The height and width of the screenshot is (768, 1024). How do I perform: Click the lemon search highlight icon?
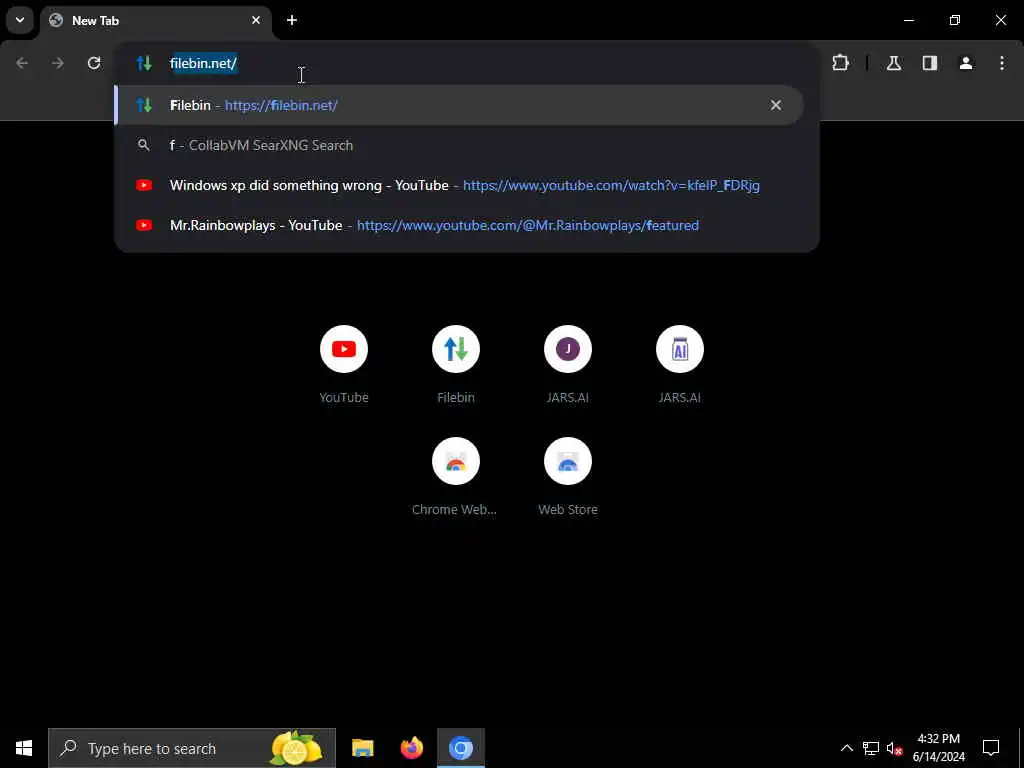296,748
